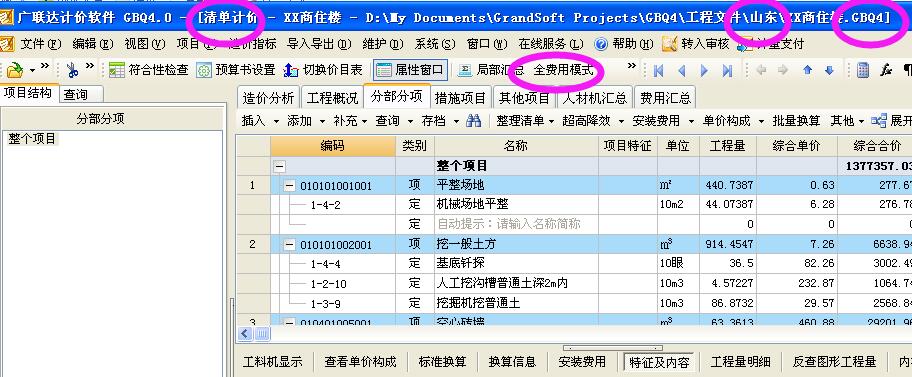The height and width of the screenshot is (377, 912).
Task: Open the 特征及内容 bottom tab
Action: click(659, 362)
